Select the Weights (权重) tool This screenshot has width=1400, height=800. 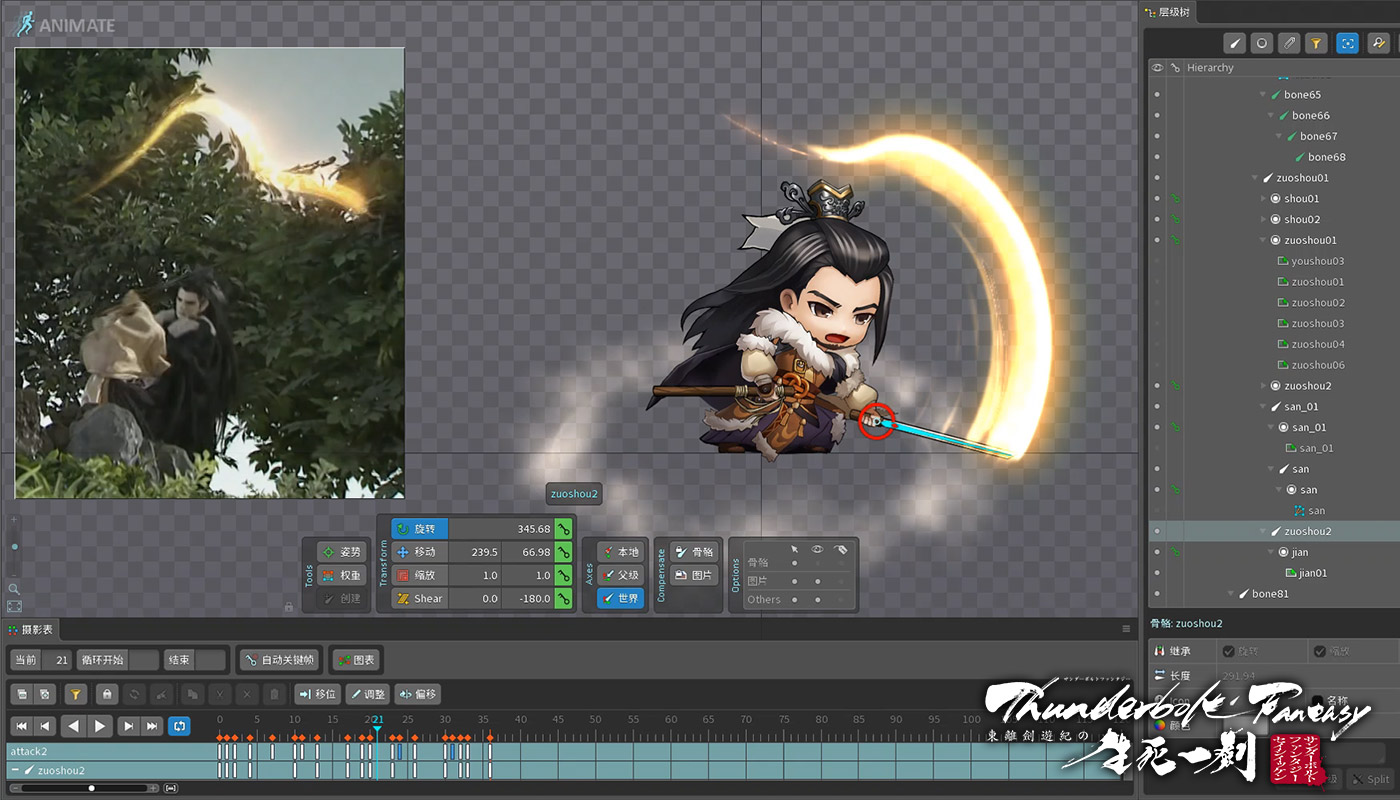(x=340, y=575)
